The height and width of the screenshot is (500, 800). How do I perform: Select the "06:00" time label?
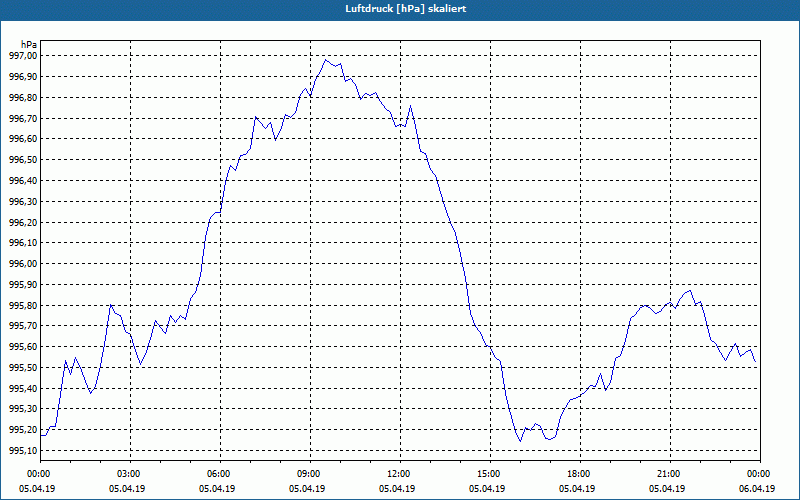click(217, 474)
